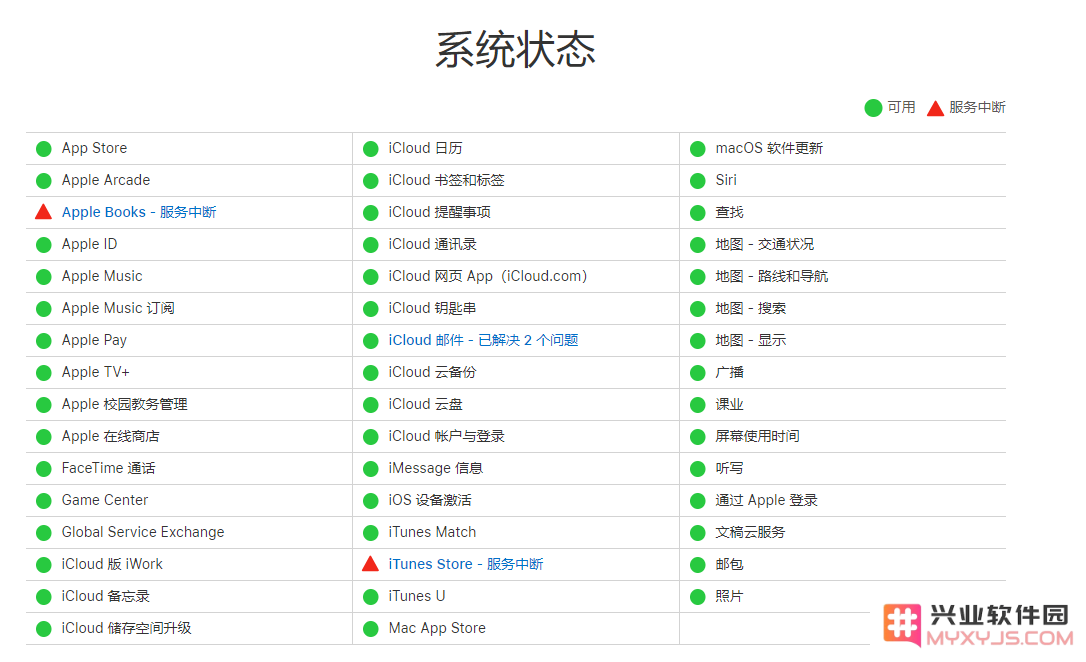Image resolution: width=1086 pixels, height=662 pixels.
Task: Select the iCloud 书签和标签 row text
Action: coord(446,180)
